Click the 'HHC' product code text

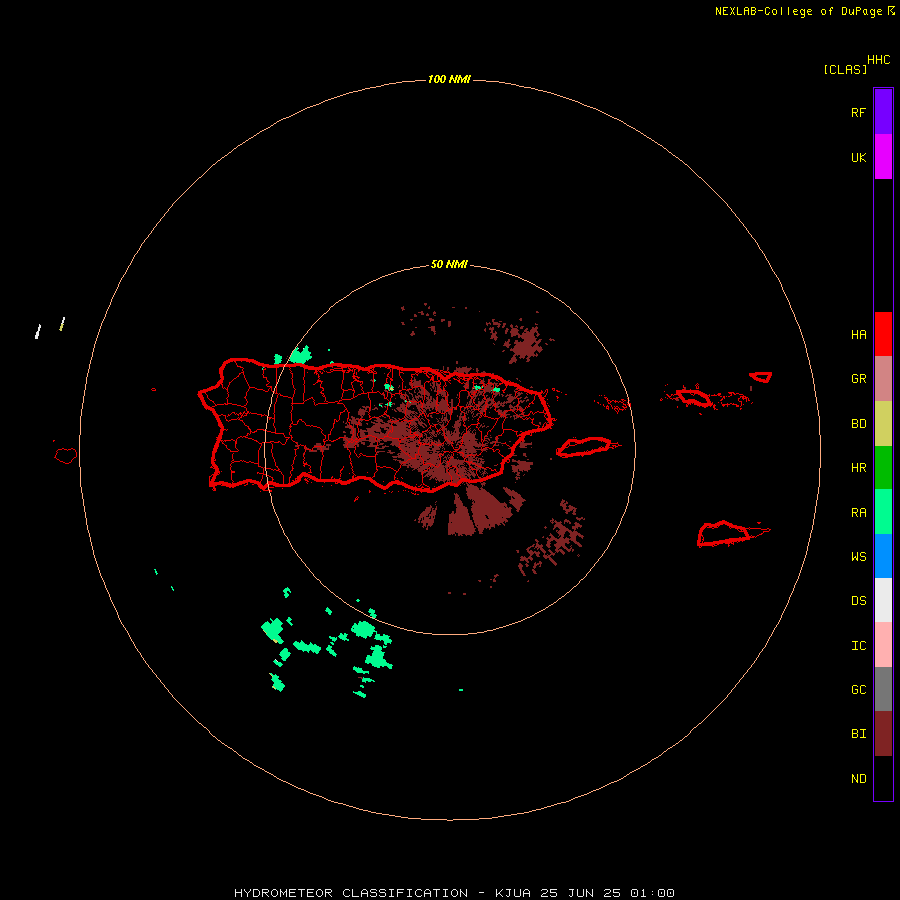point(878,60)
